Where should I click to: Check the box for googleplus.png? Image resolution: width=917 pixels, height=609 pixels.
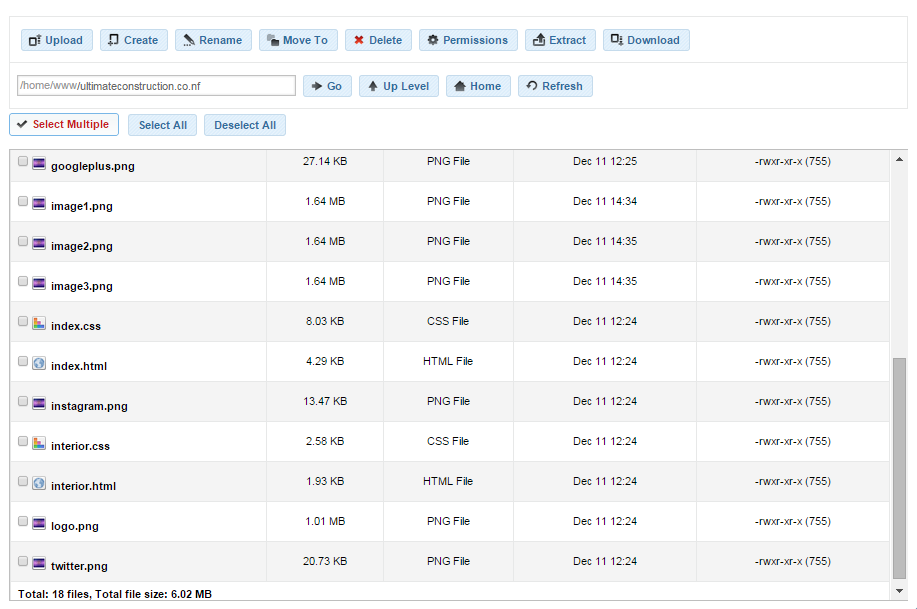click(23, 161)
